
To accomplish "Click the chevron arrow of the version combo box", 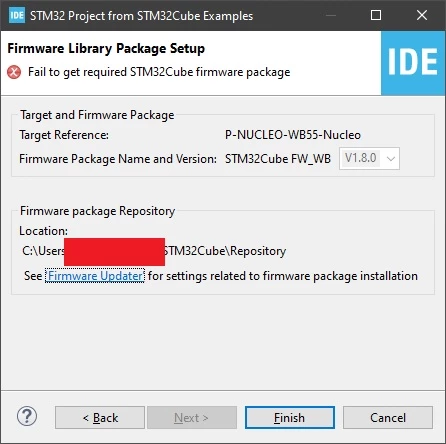I will coord(391,159).
